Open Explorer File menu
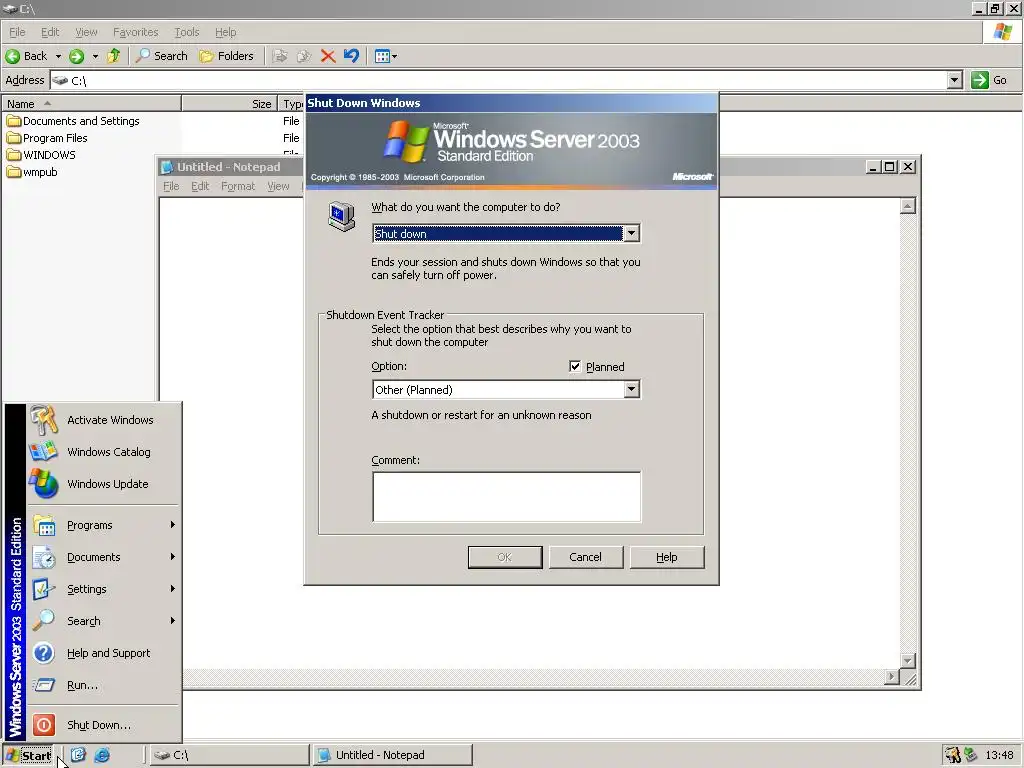The image size is (1024, 768). pos(17,32)
